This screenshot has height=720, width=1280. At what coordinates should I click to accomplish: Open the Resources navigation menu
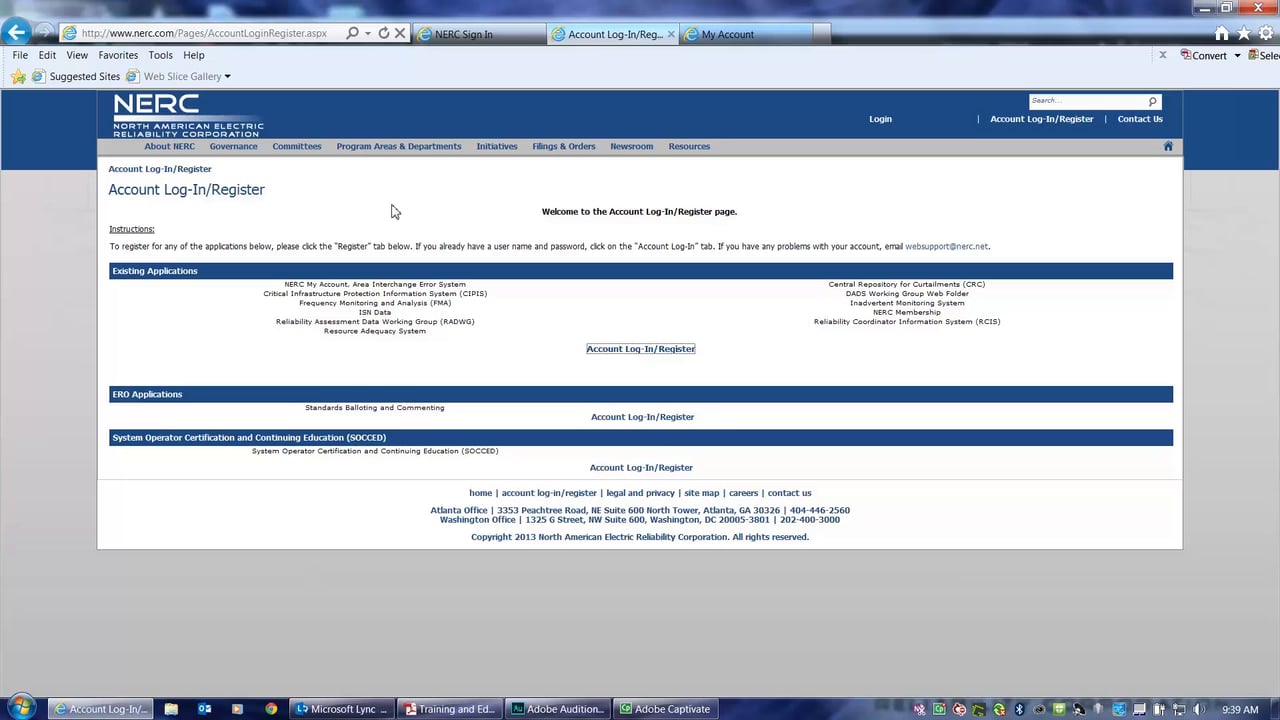tap(689, 146)
